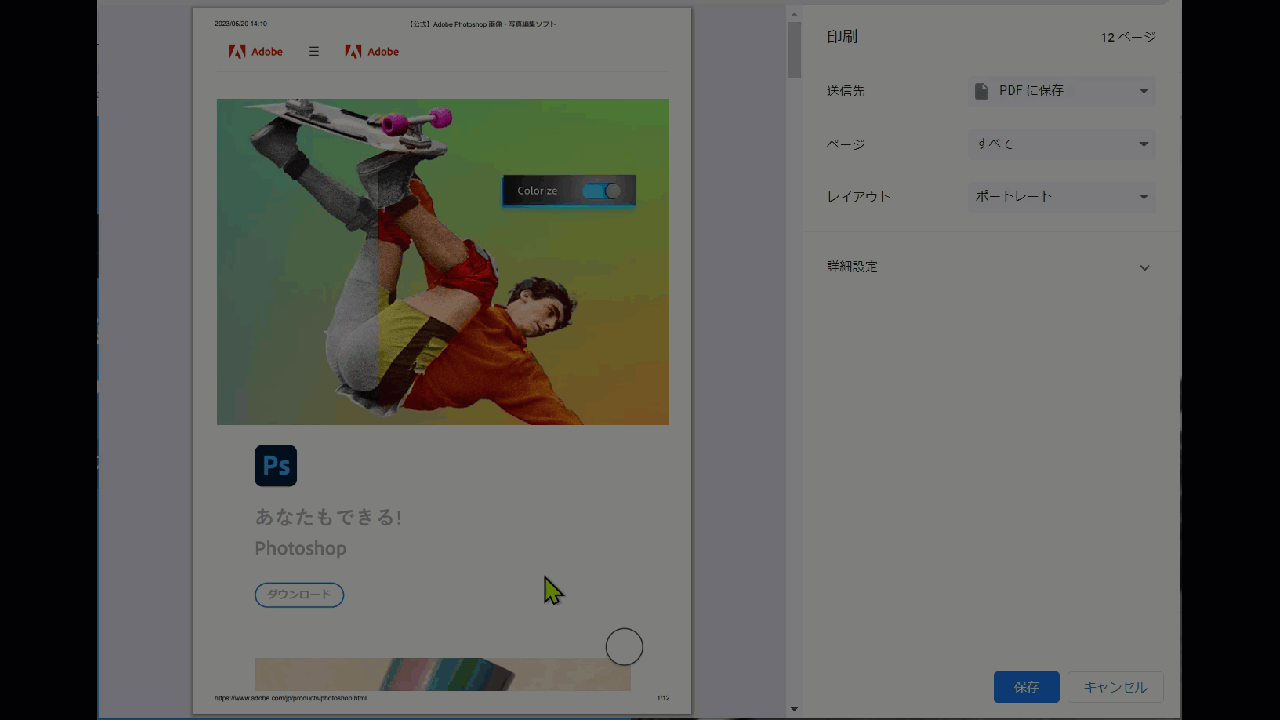Click the partial image thumbnail at preview bottom
The width and height of the screenshot is (1280, 720).
pyautogui.click(x=443, y=674)
